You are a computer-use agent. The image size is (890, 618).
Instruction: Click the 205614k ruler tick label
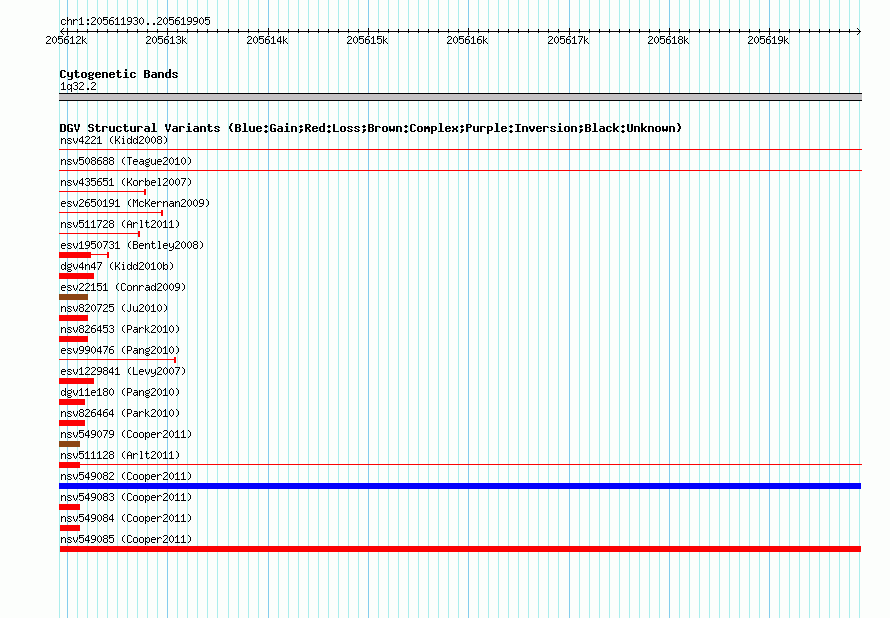point(267,40)
